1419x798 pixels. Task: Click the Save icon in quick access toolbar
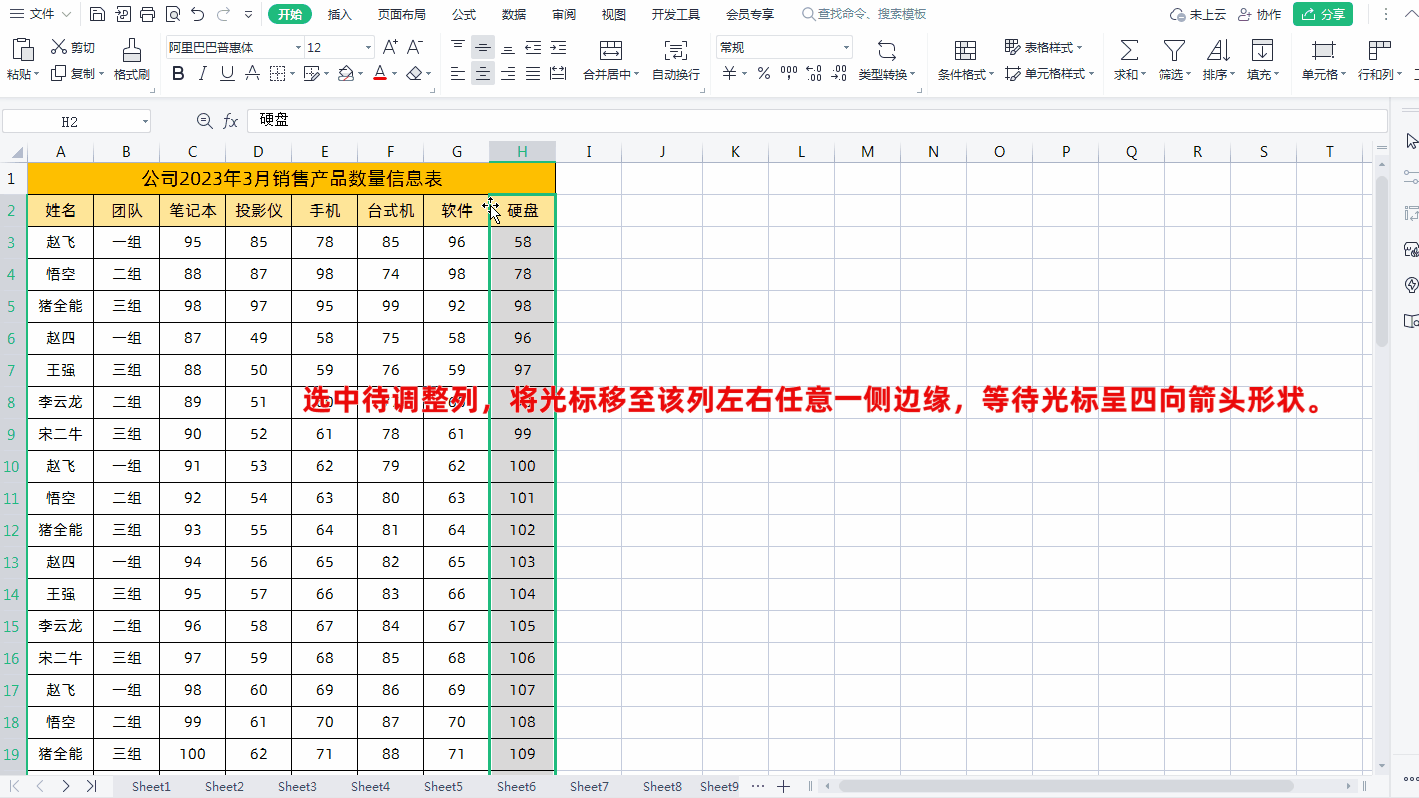coord(97,14)
